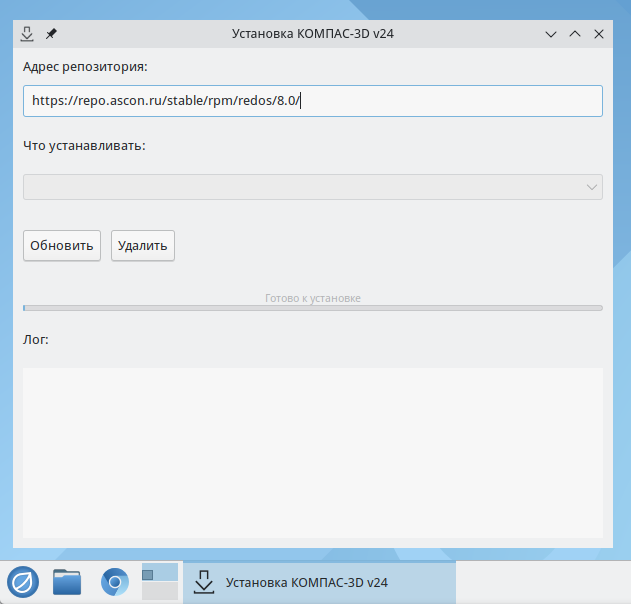Click the 'Лог:' label
The image size is (631, 604).
36,339
